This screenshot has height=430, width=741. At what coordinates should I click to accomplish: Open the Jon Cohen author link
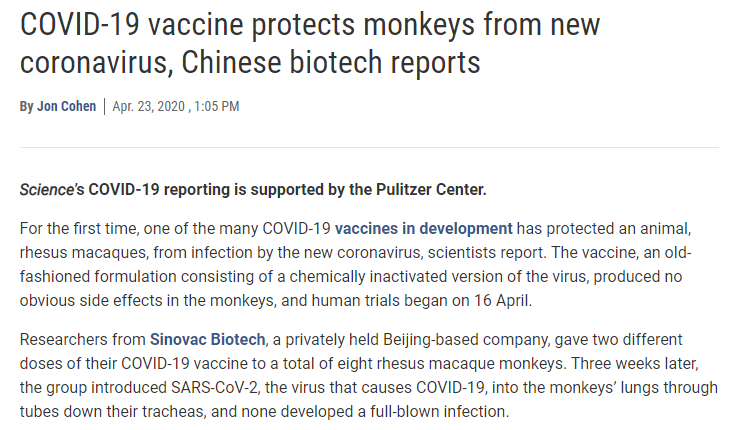[66, 107]
